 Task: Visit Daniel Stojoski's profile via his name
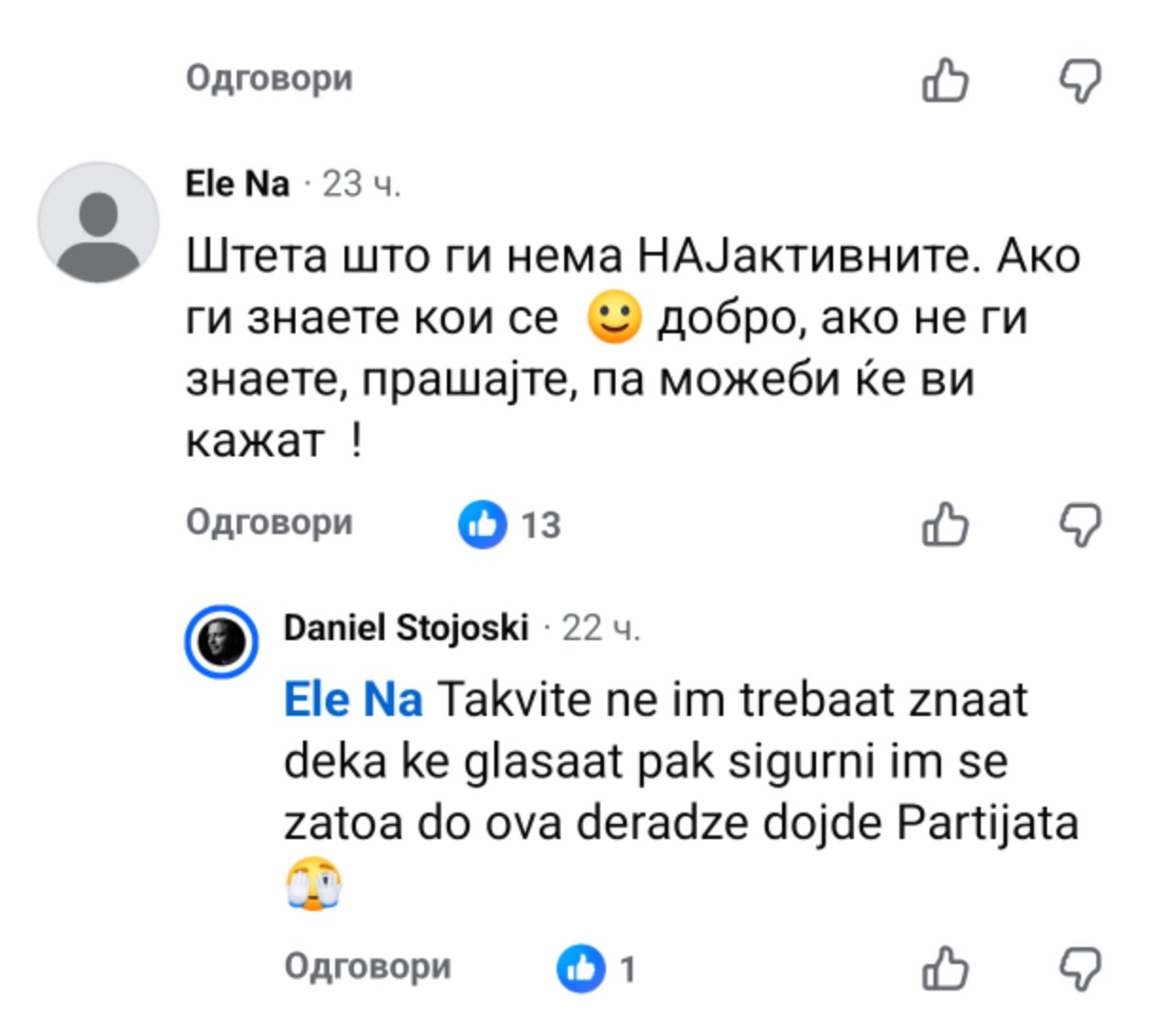coord(405,627)
